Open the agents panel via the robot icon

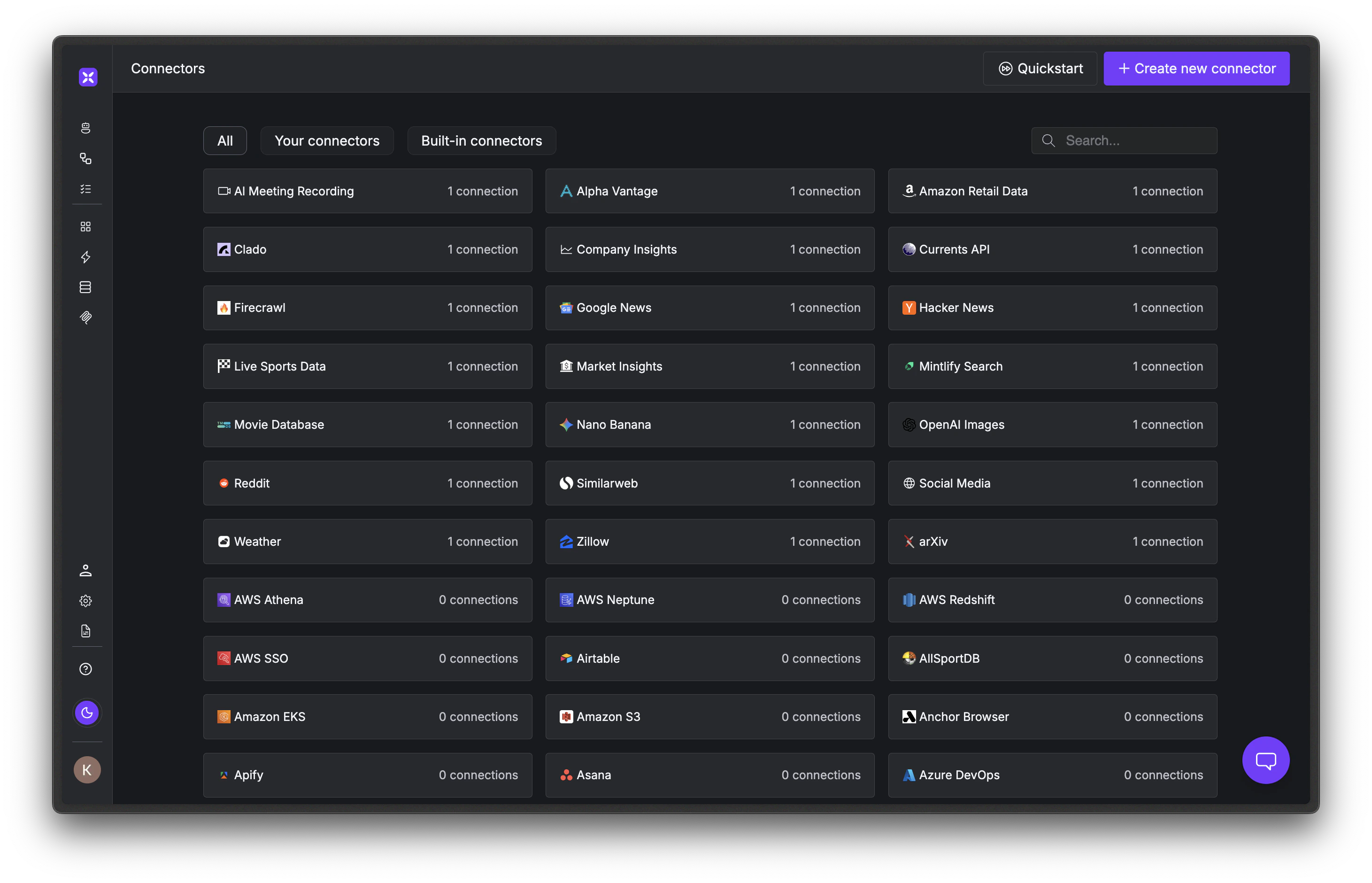coord(86,128)
